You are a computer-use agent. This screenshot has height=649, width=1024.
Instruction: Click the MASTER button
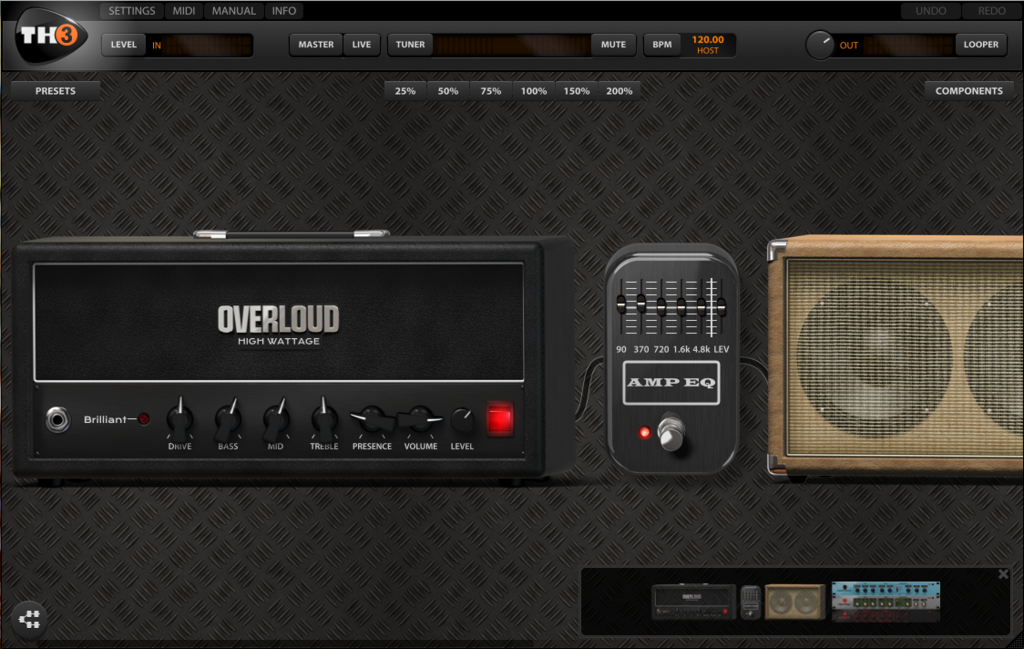pyautogui.click(x=316, y=44)
